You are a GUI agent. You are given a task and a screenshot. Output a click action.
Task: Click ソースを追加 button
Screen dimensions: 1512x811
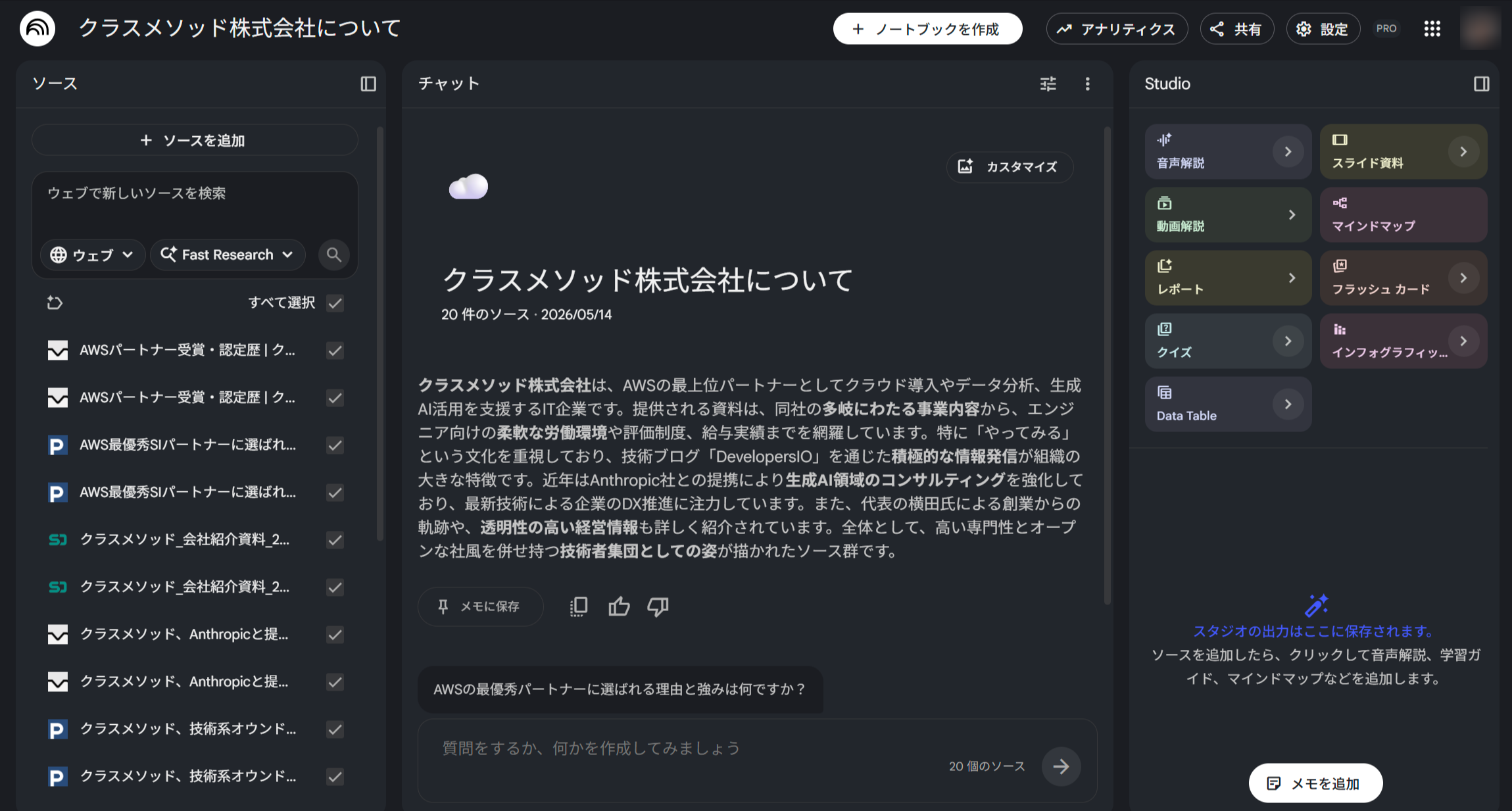[x=195, y=140]
